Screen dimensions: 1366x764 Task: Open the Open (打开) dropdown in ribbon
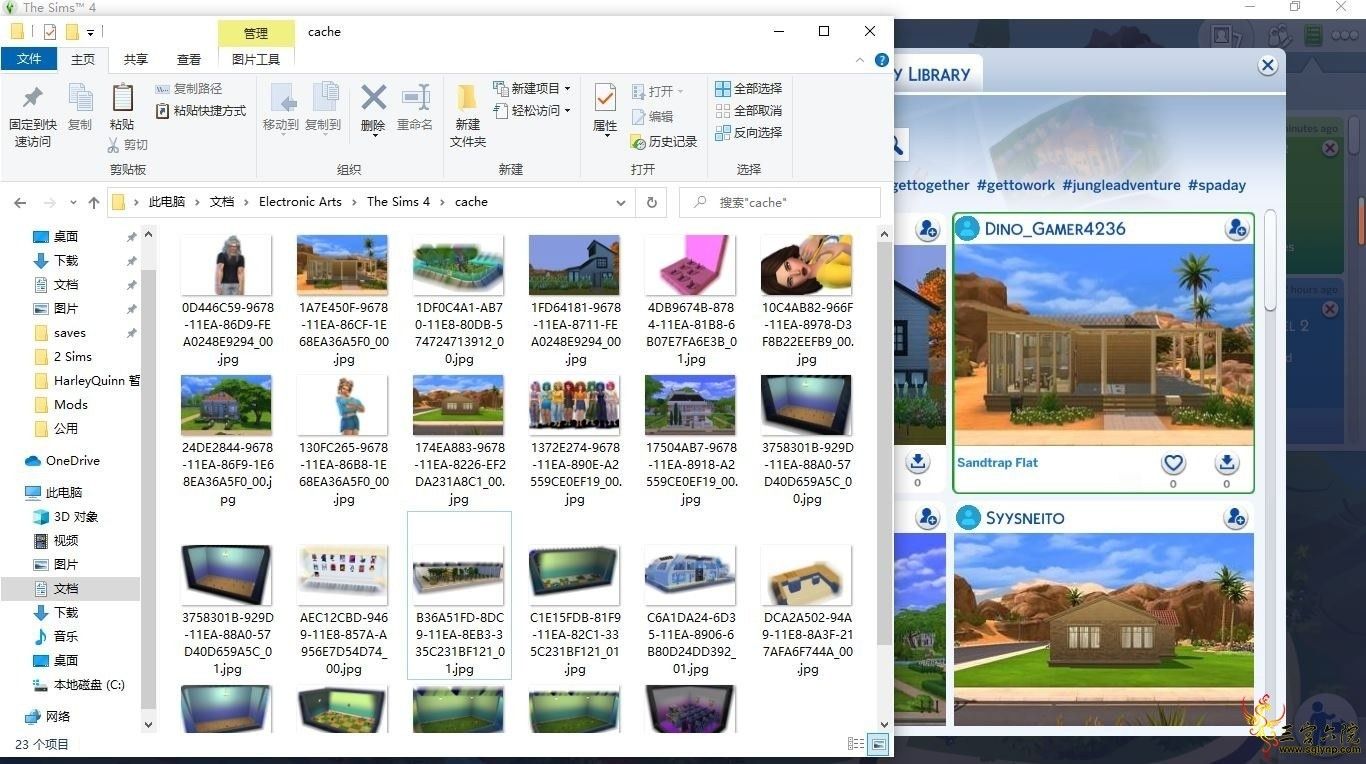pyautogui.click(x=657, y=91)
